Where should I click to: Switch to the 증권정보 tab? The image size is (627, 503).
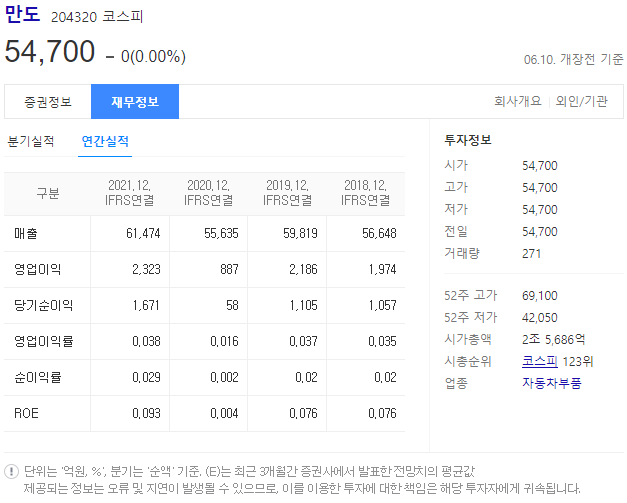click(x=48, y=102)
